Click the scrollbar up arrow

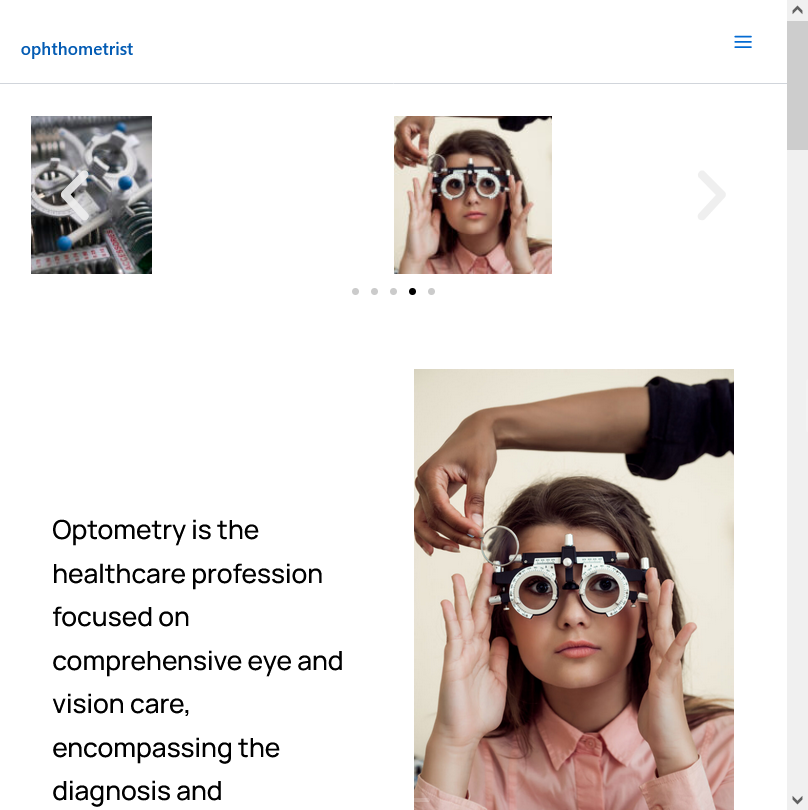click(x=797, y=10)
